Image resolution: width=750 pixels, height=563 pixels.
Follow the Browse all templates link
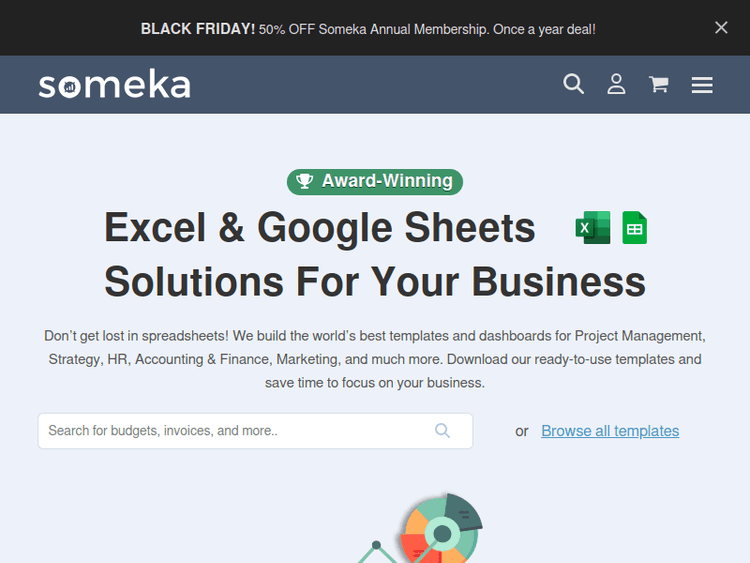click(x=610, y=431)
